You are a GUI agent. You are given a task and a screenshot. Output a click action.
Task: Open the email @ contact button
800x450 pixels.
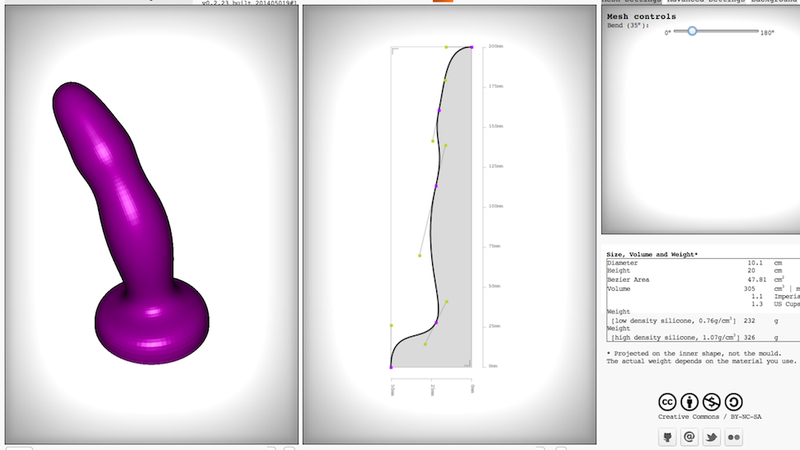(x=689, y=437)
